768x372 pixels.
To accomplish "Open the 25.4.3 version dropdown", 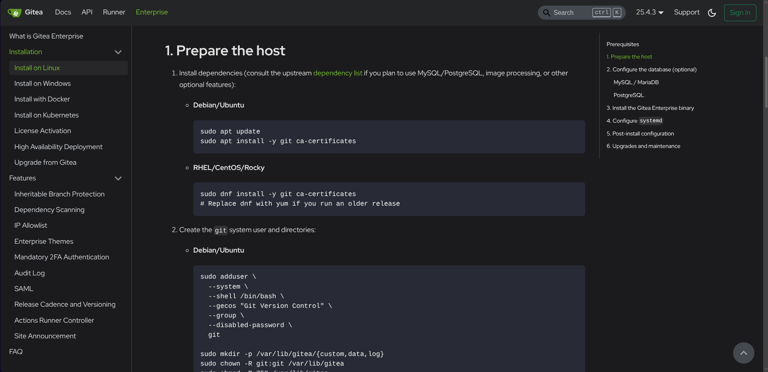I will [649, 12].
